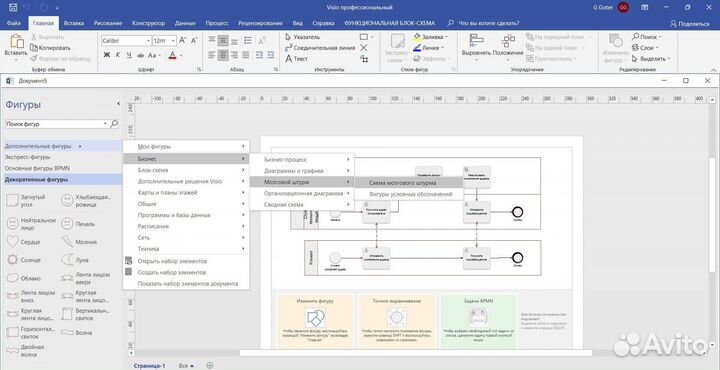Open the Вставка ribbon tab
Screen dimensions: 720x370
click(x=74, y=23)
